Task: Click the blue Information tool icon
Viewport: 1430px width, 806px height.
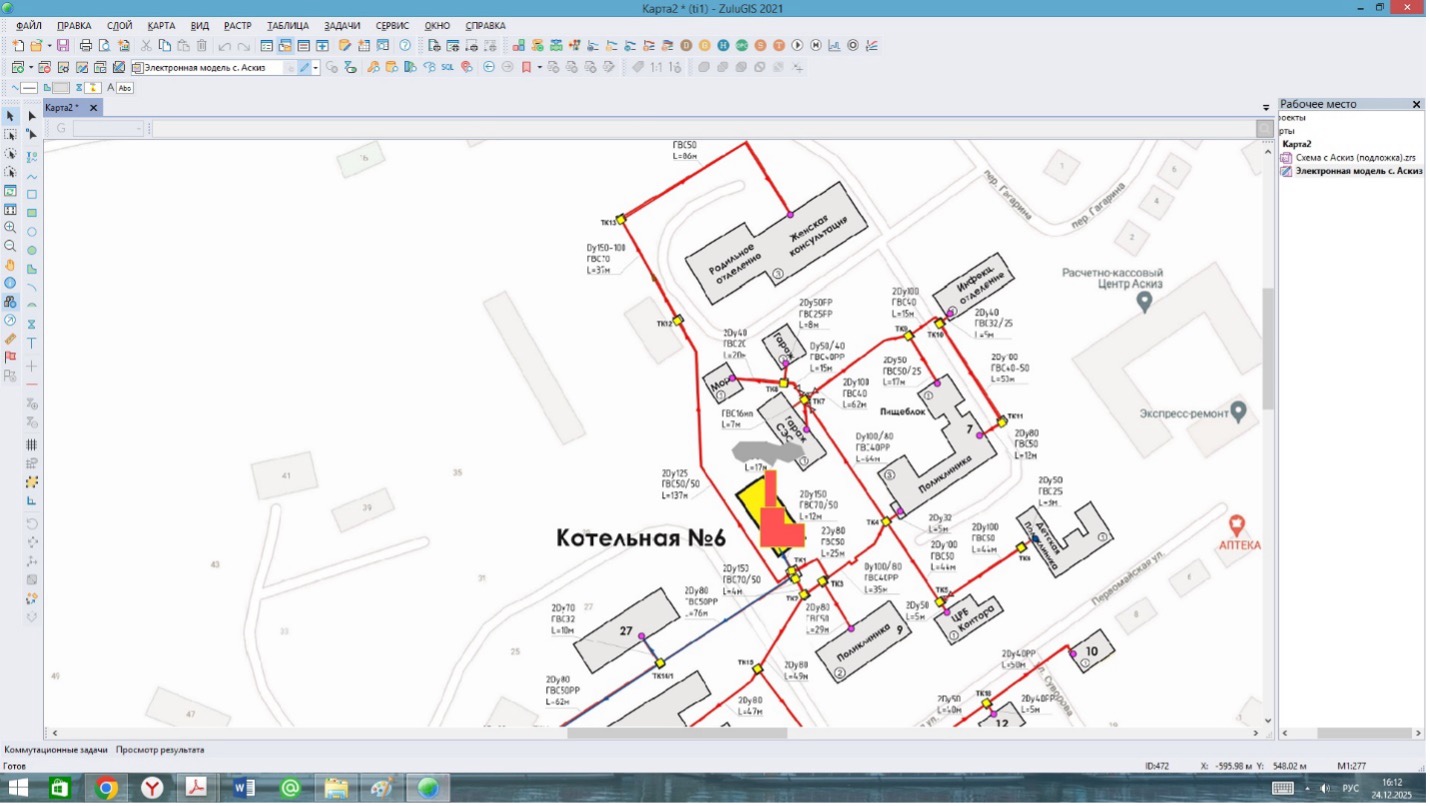Action: pyautogui.click(x=10, y=284)
